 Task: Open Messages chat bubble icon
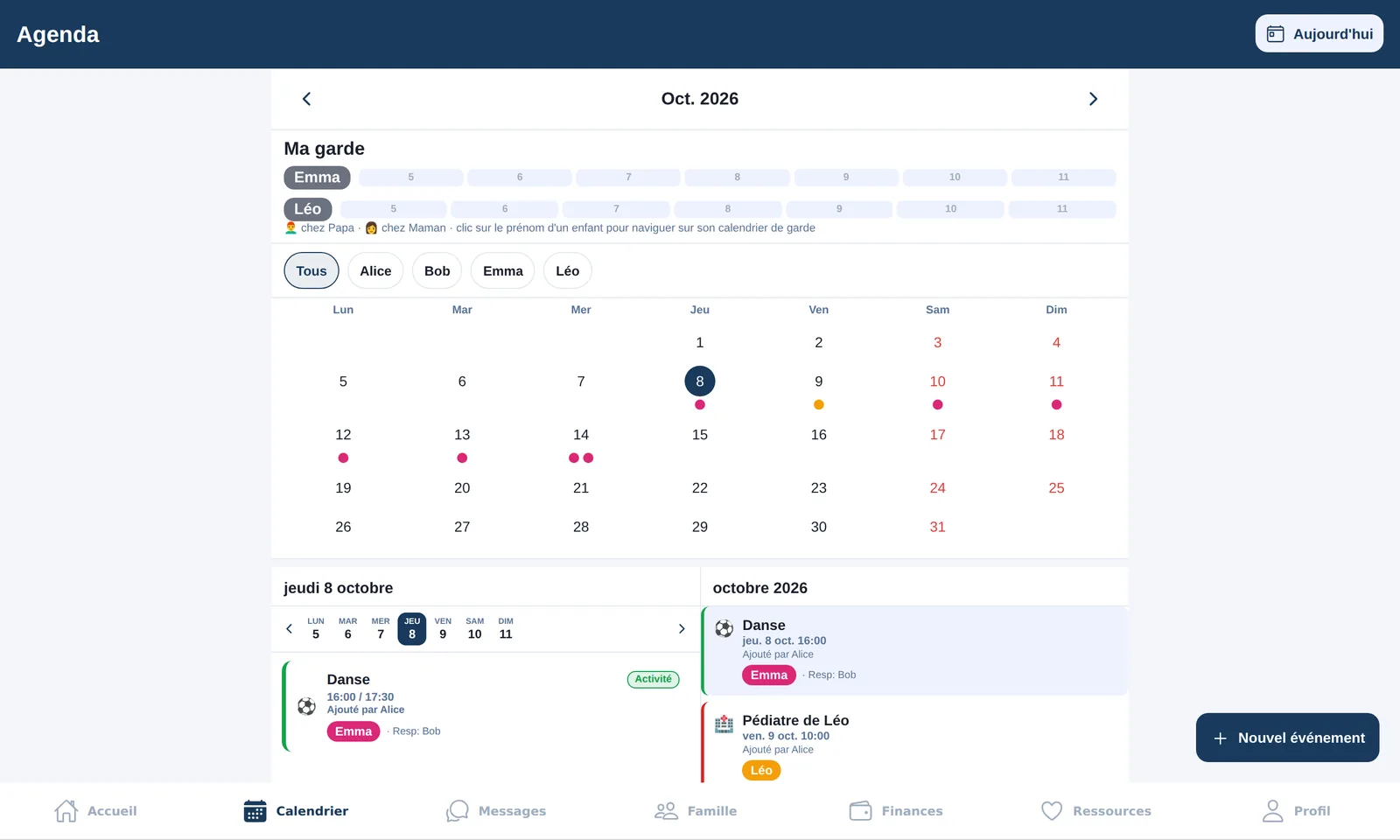pos(457,811)
